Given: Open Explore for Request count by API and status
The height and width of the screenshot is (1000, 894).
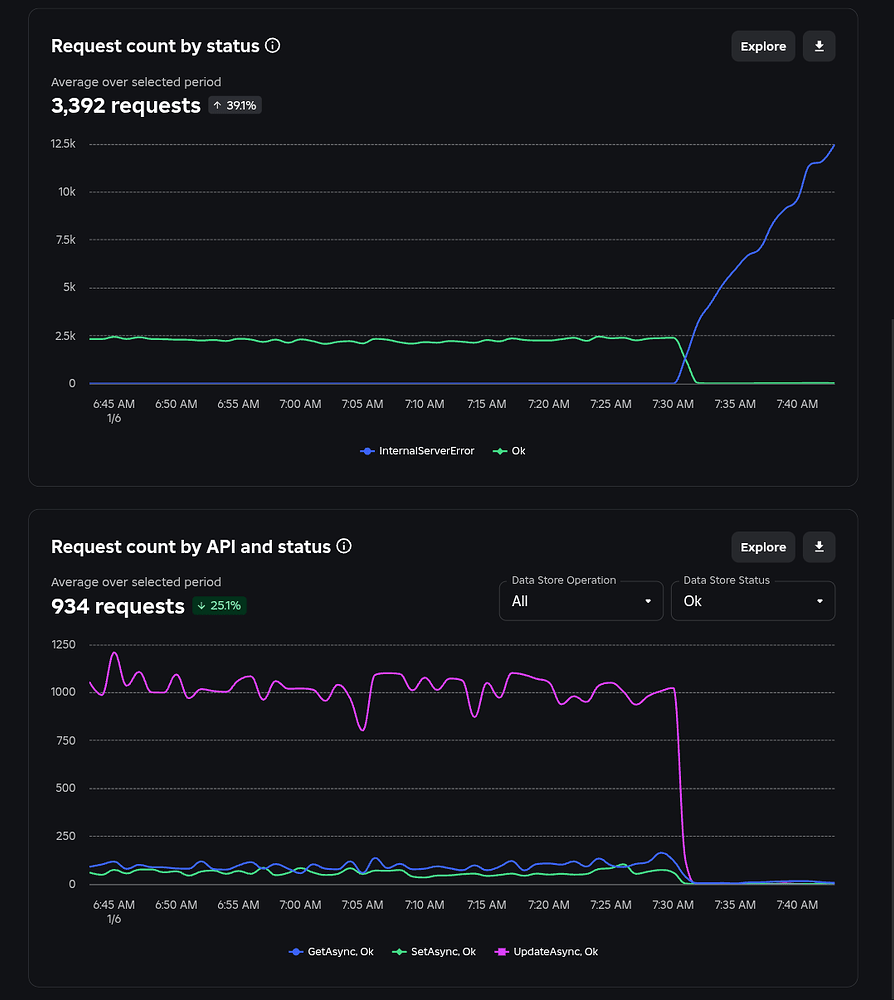Looking at the screenshot, I should click(763, 547).
